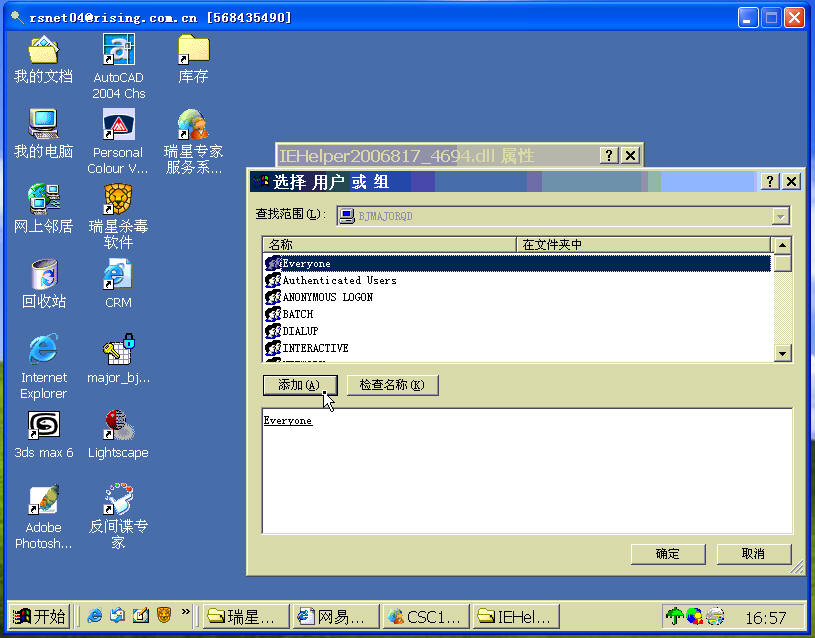Open the Personal Colour Viewer shortcut
The width and height of the screenshot is (815, 638).
(x=119, y=125)
